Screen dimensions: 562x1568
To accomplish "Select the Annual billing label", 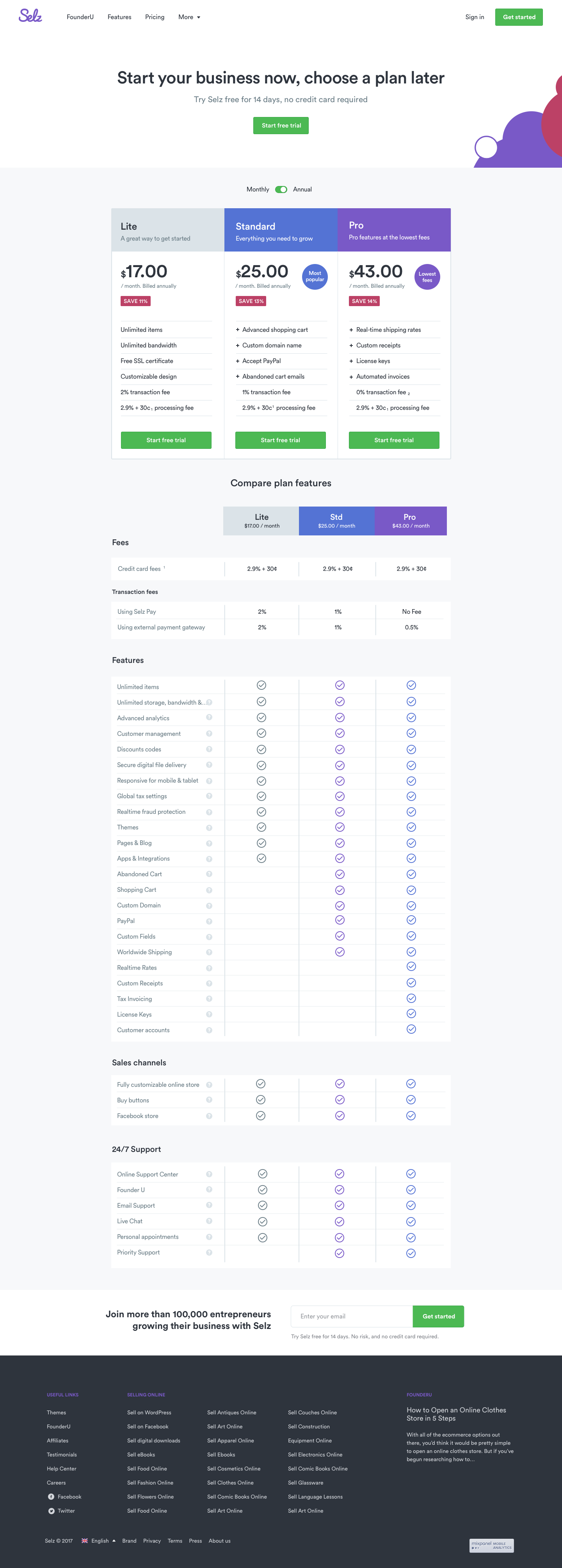I will pos(302,189).
